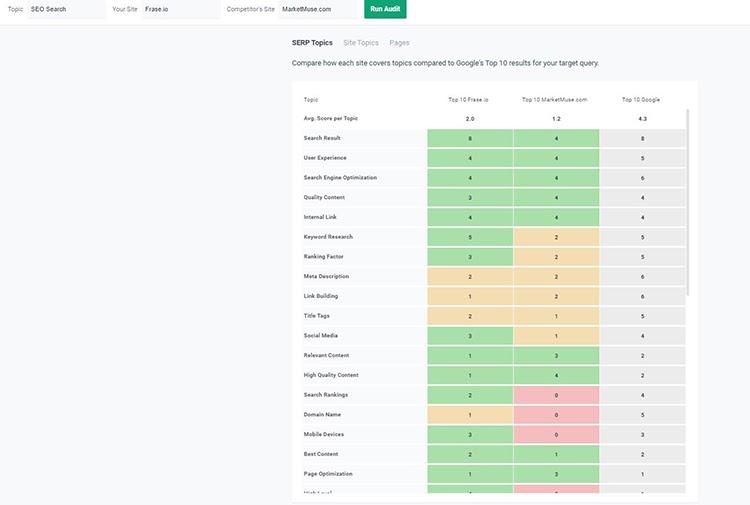Switch to the Site Topics tab

[x=361, y=43]
